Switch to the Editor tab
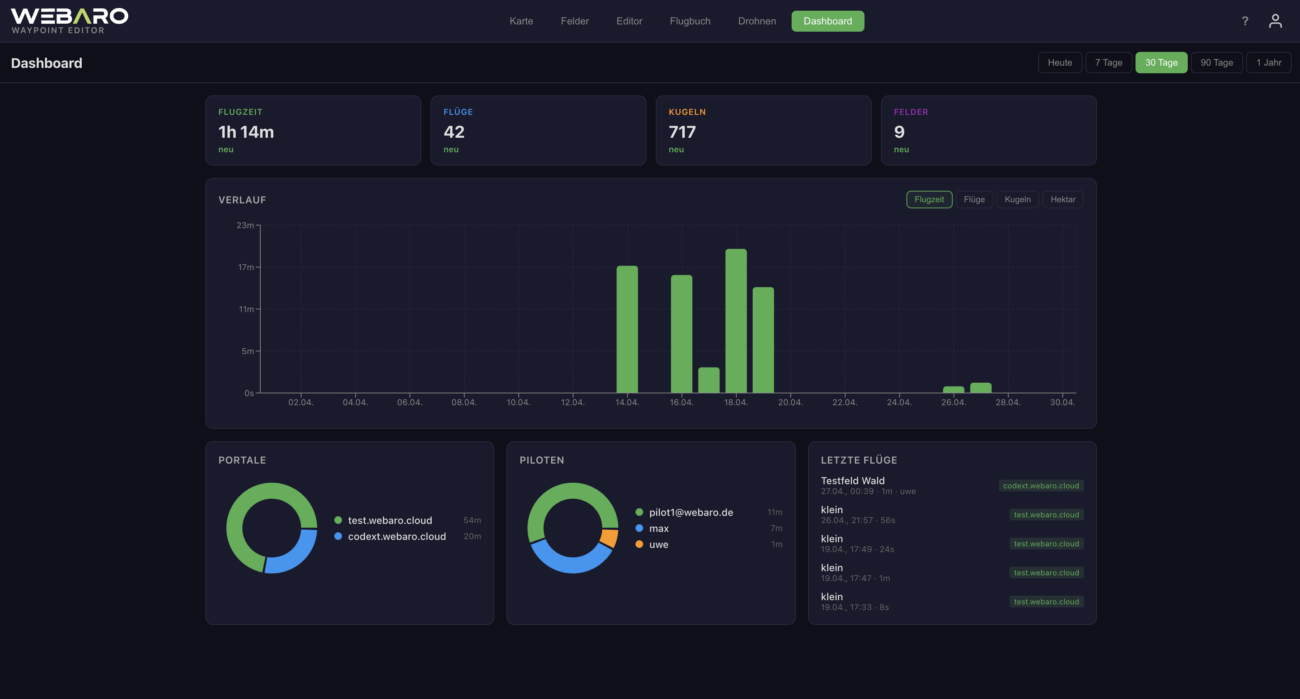The height and width of the screenshot is (699, 1300). tap(629, 21)
